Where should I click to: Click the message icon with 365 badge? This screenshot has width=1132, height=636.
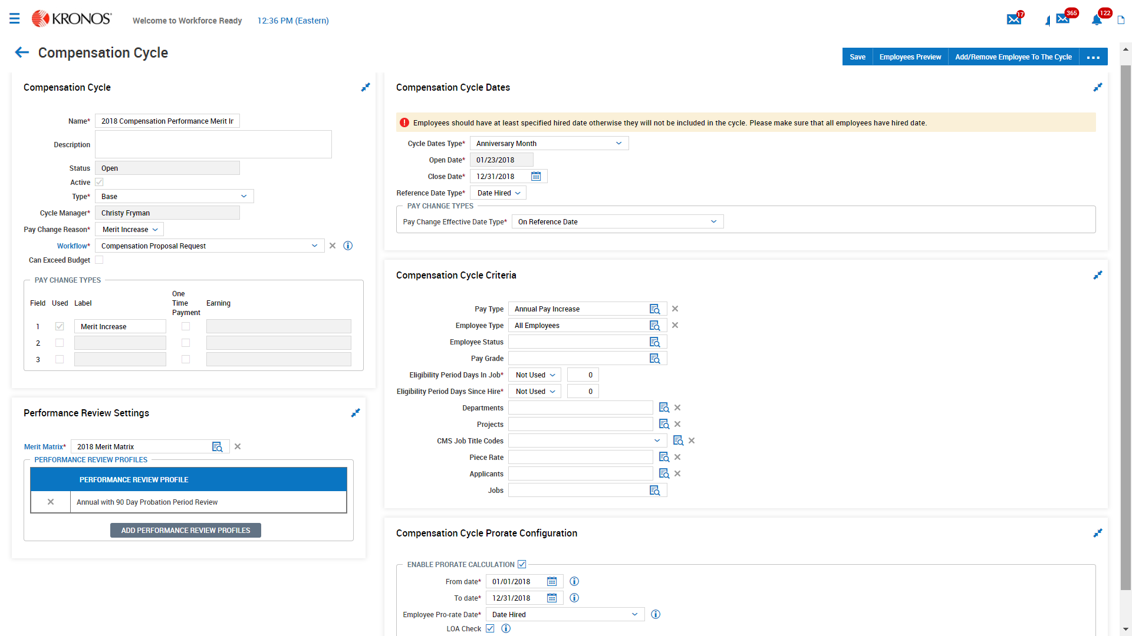(1062, 18)
